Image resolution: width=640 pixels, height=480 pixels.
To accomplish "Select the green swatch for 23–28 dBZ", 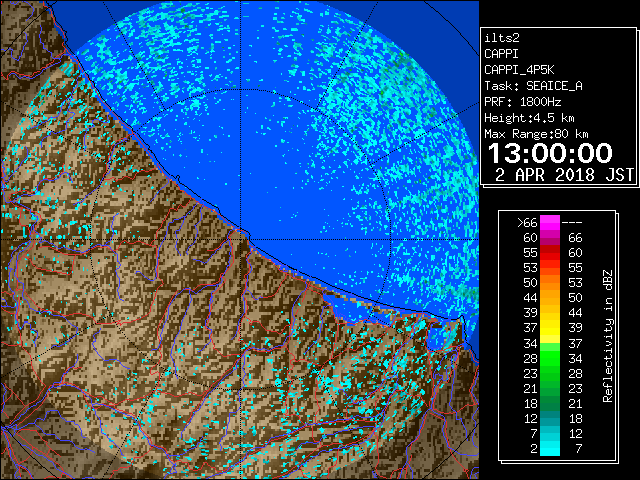I will click(550, 373).
